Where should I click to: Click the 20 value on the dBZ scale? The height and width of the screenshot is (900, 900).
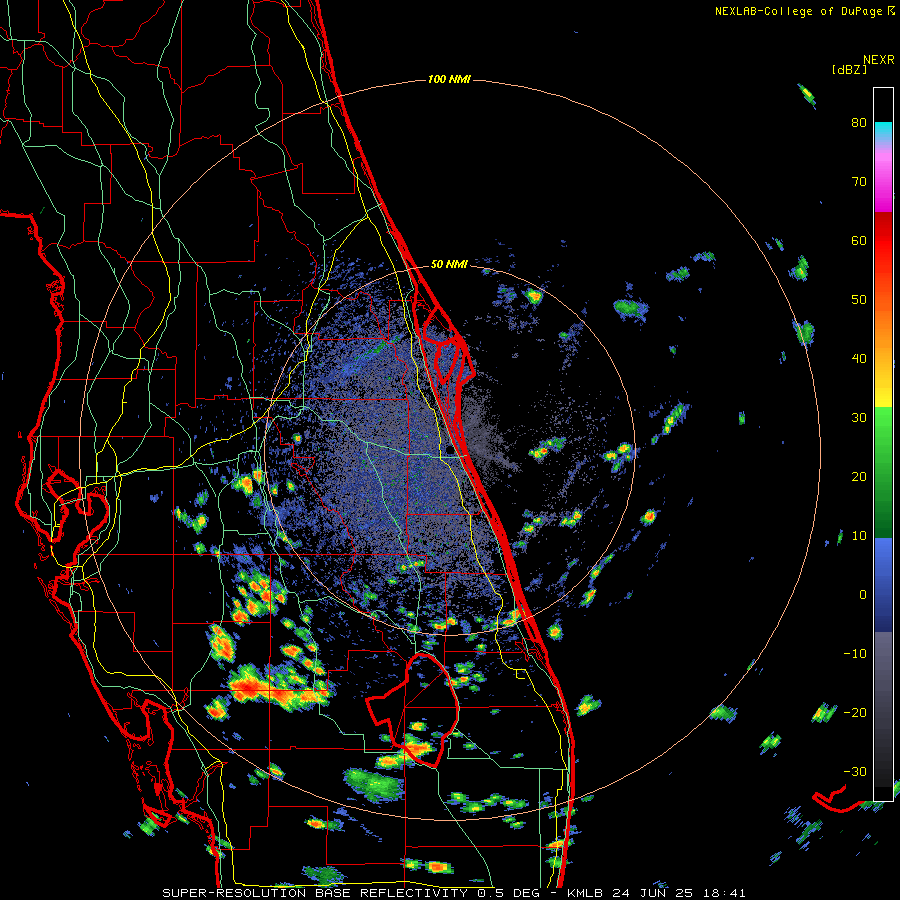[x=859, y=477]
